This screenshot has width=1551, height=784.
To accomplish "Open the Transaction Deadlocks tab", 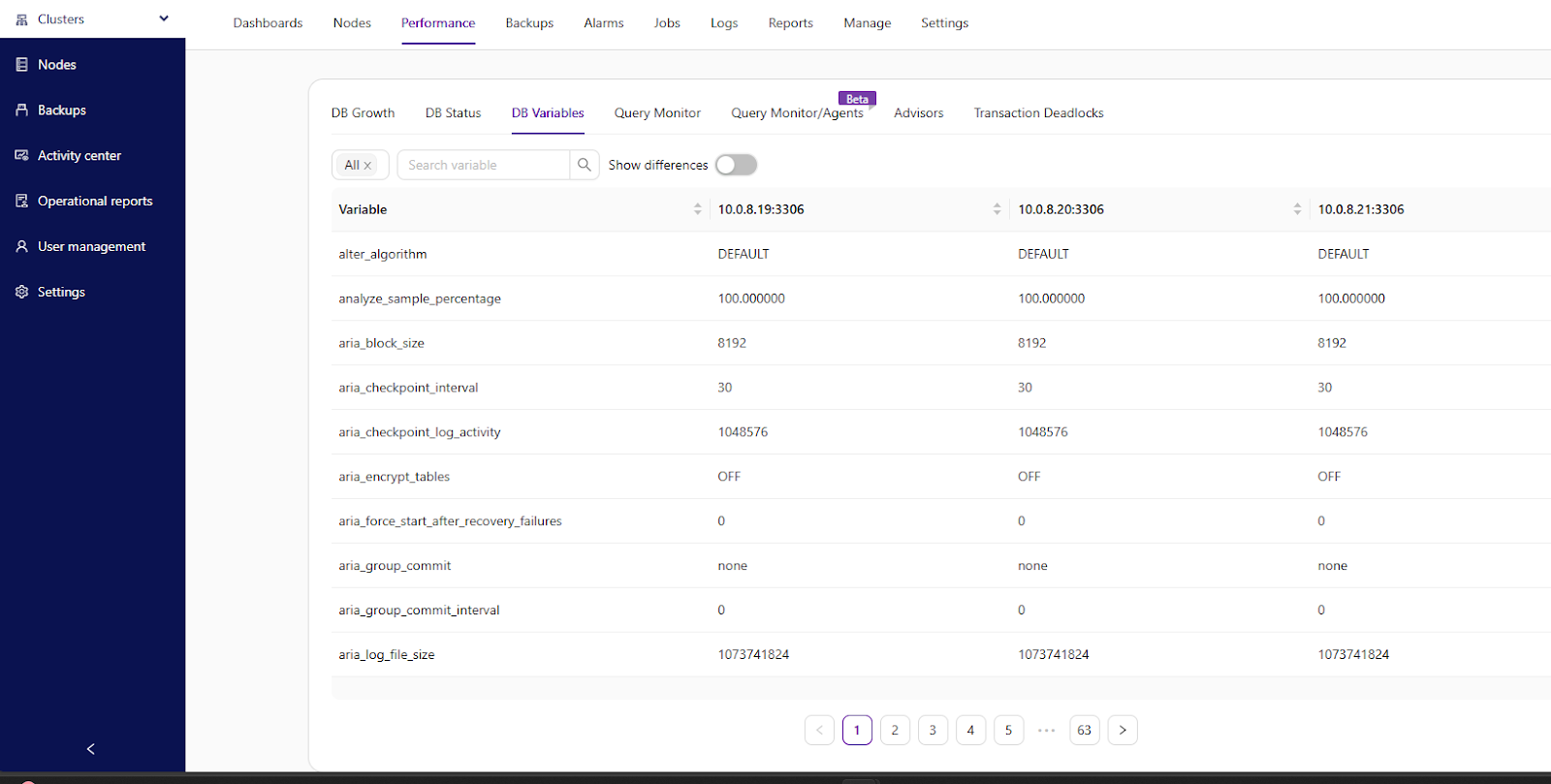I will pos(1038,113).
